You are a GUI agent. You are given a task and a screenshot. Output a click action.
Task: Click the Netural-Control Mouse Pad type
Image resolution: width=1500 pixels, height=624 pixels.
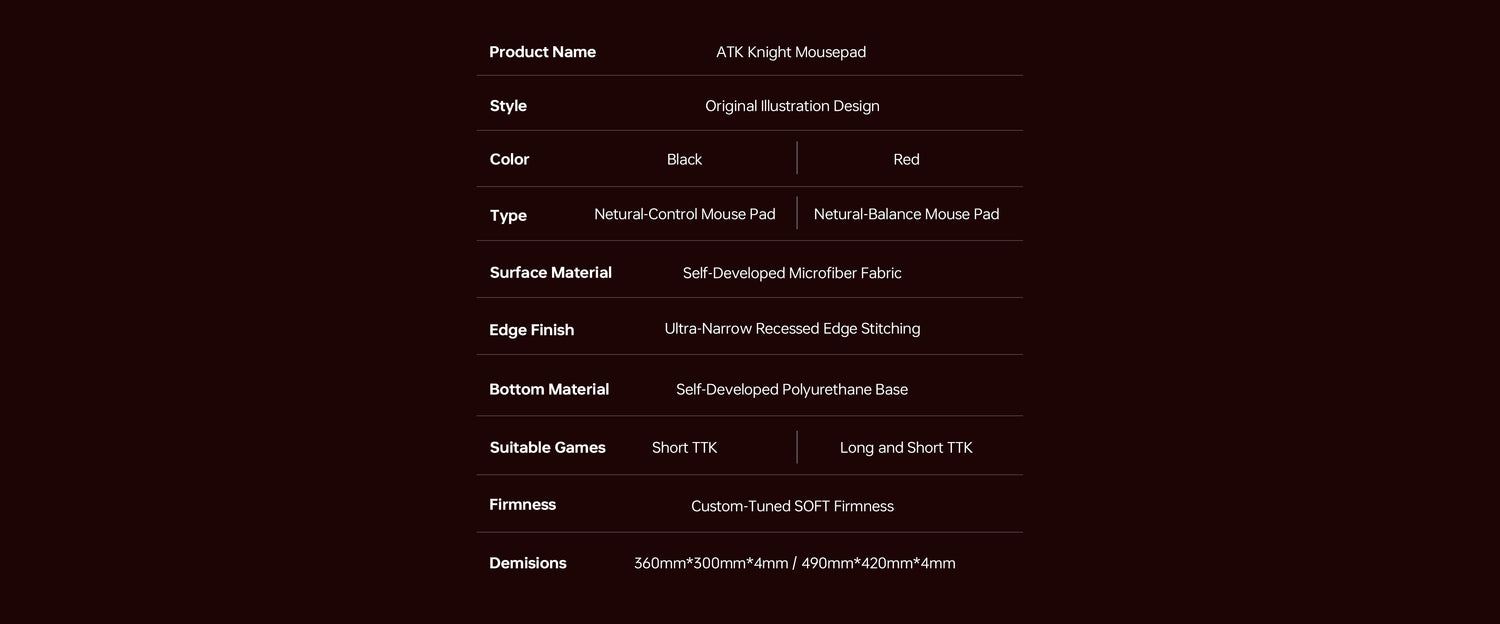[684, 214]
